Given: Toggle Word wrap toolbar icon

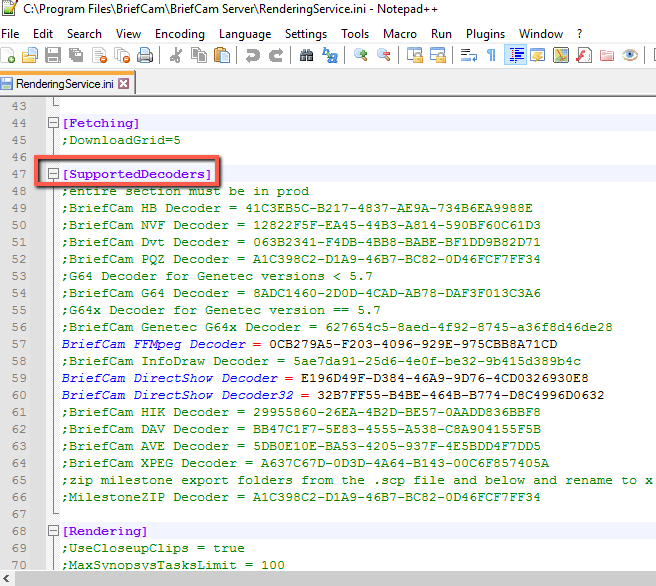Looking at the screenshot, I should click(469, 55).
